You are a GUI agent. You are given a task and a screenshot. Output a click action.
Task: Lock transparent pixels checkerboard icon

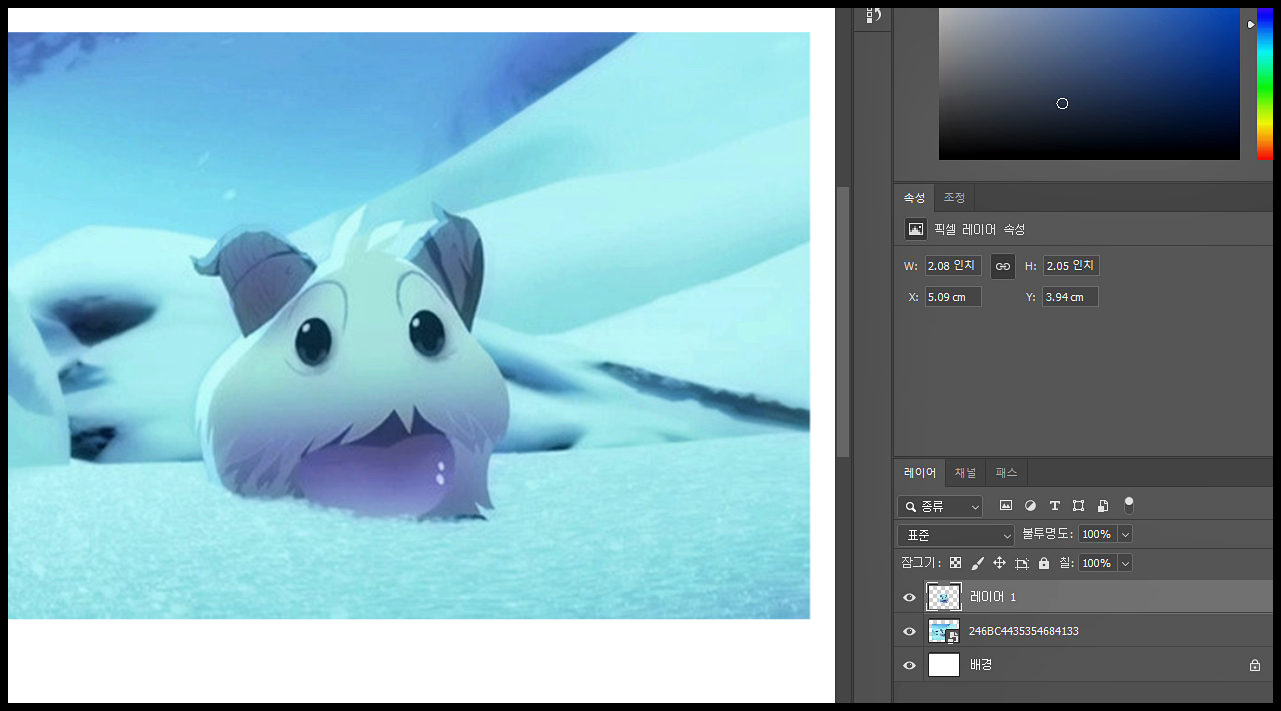pos(956,563)
